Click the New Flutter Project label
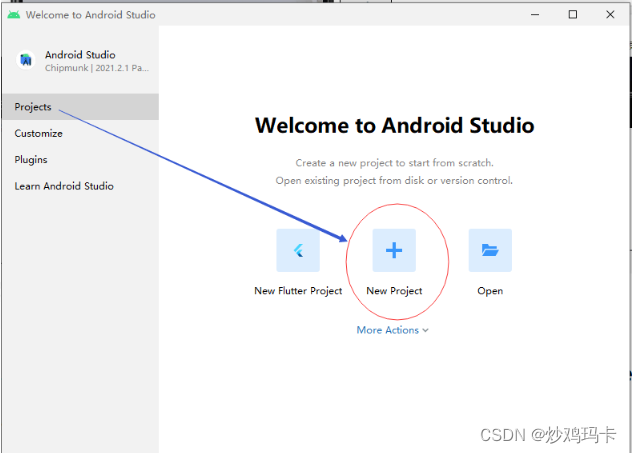Screen dimensions: 632x453 298,291
